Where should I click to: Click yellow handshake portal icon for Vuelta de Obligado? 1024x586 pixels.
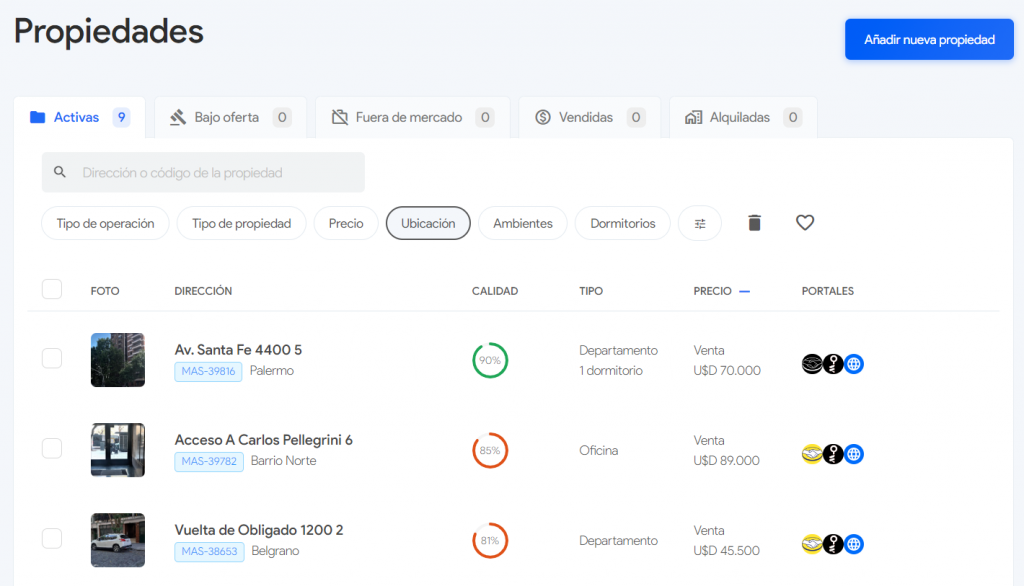click(x=812, y=544)
